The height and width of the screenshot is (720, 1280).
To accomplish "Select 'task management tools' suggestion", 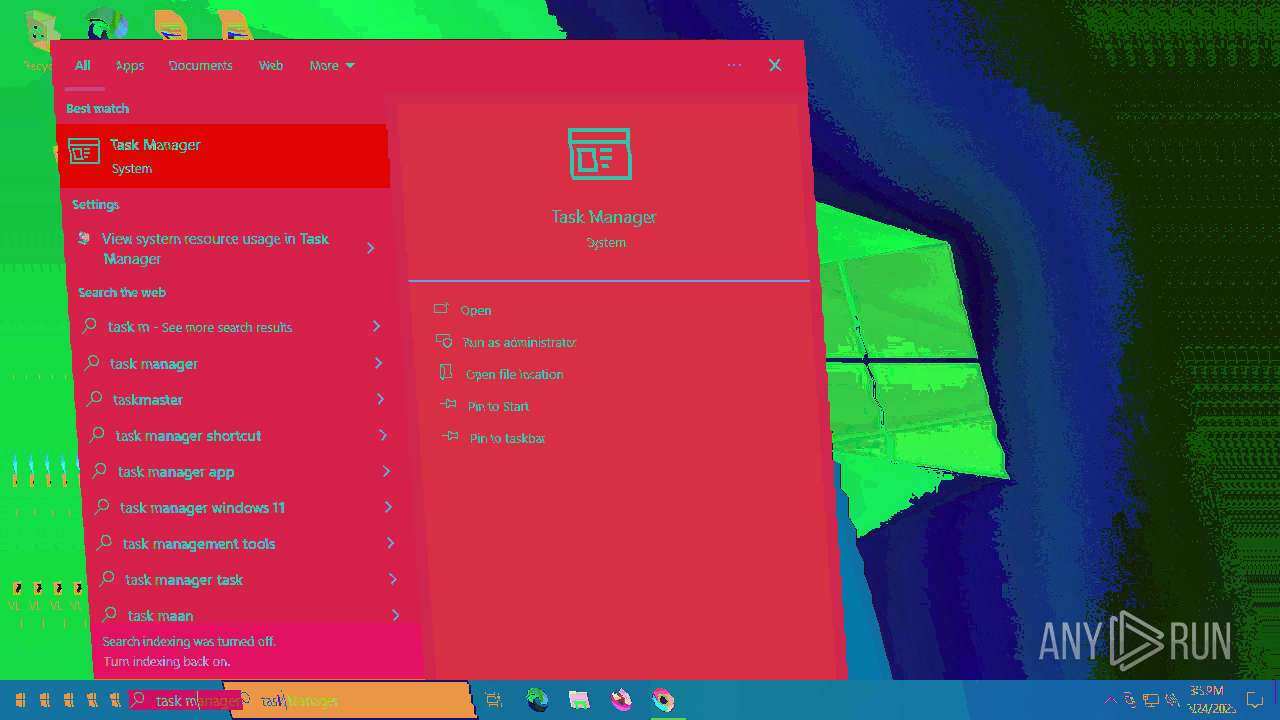I will (199, 544).
